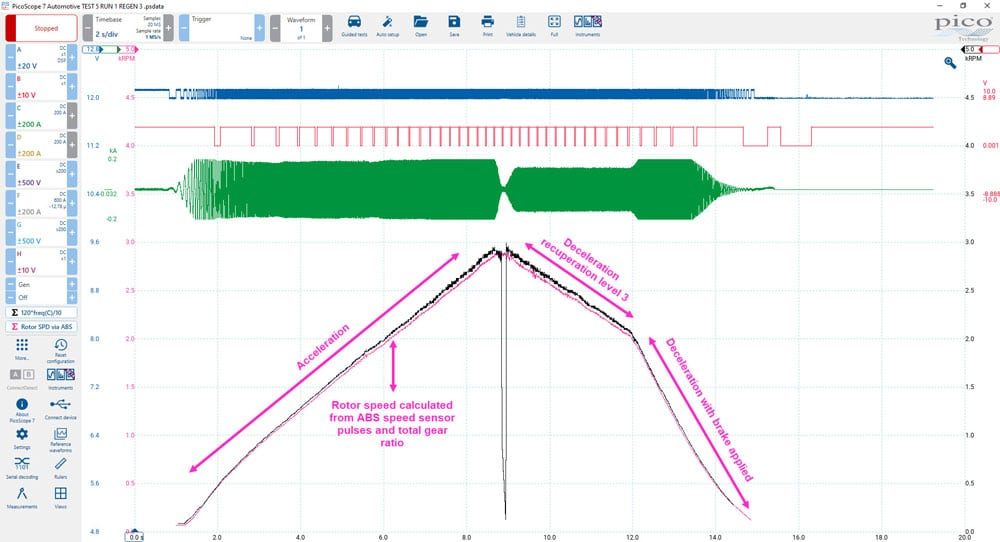Screen dimensions: 1000x542
Task: Open the Trigger settings panel
Action: pos(222,28)
